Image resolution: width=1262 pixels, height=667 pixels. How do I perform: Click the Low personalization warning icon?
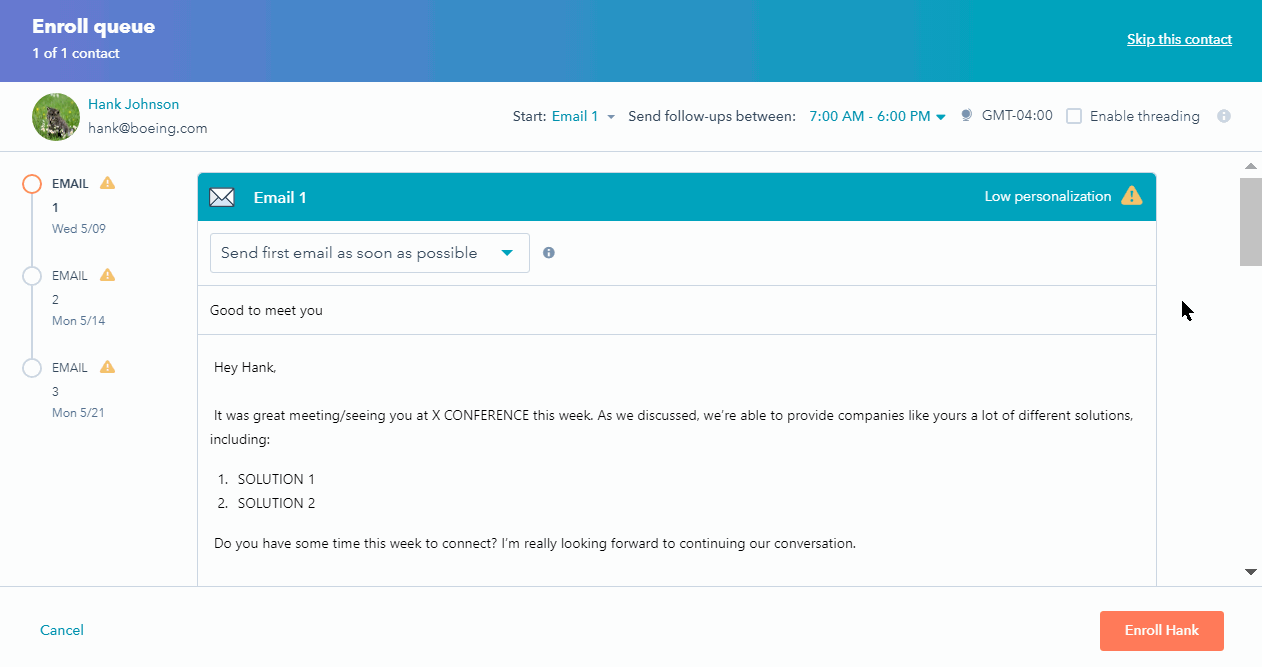coord(1131,196)
